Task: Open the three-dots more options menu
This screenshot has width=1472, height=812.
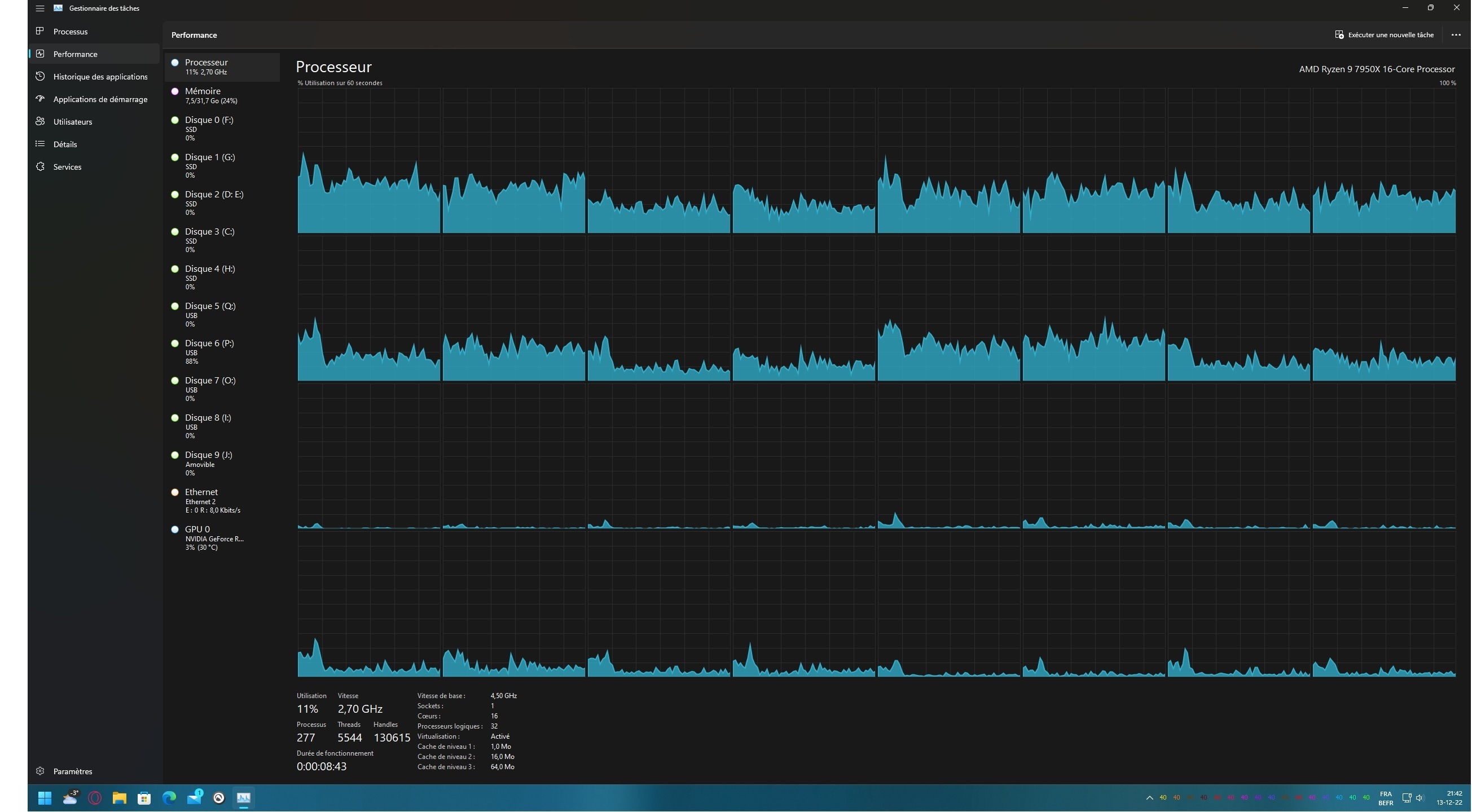Action: (x=1456, y=35)
